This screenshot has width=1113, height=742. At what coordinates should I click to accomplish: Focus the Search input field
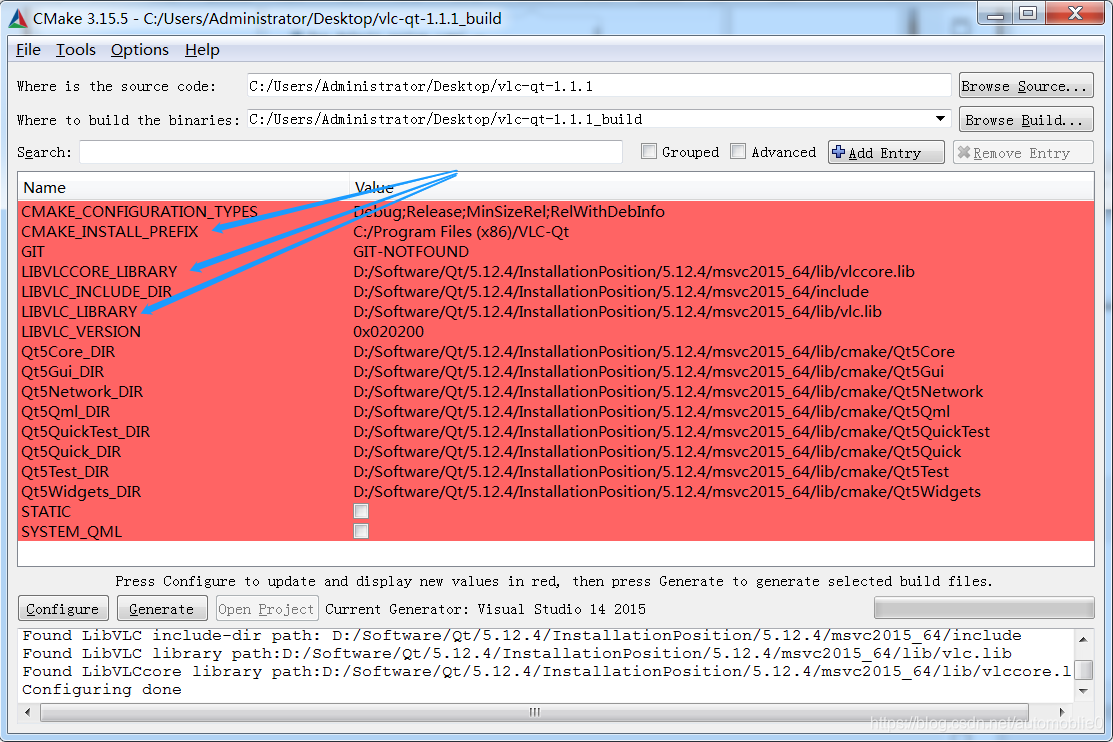click(351, 152)
